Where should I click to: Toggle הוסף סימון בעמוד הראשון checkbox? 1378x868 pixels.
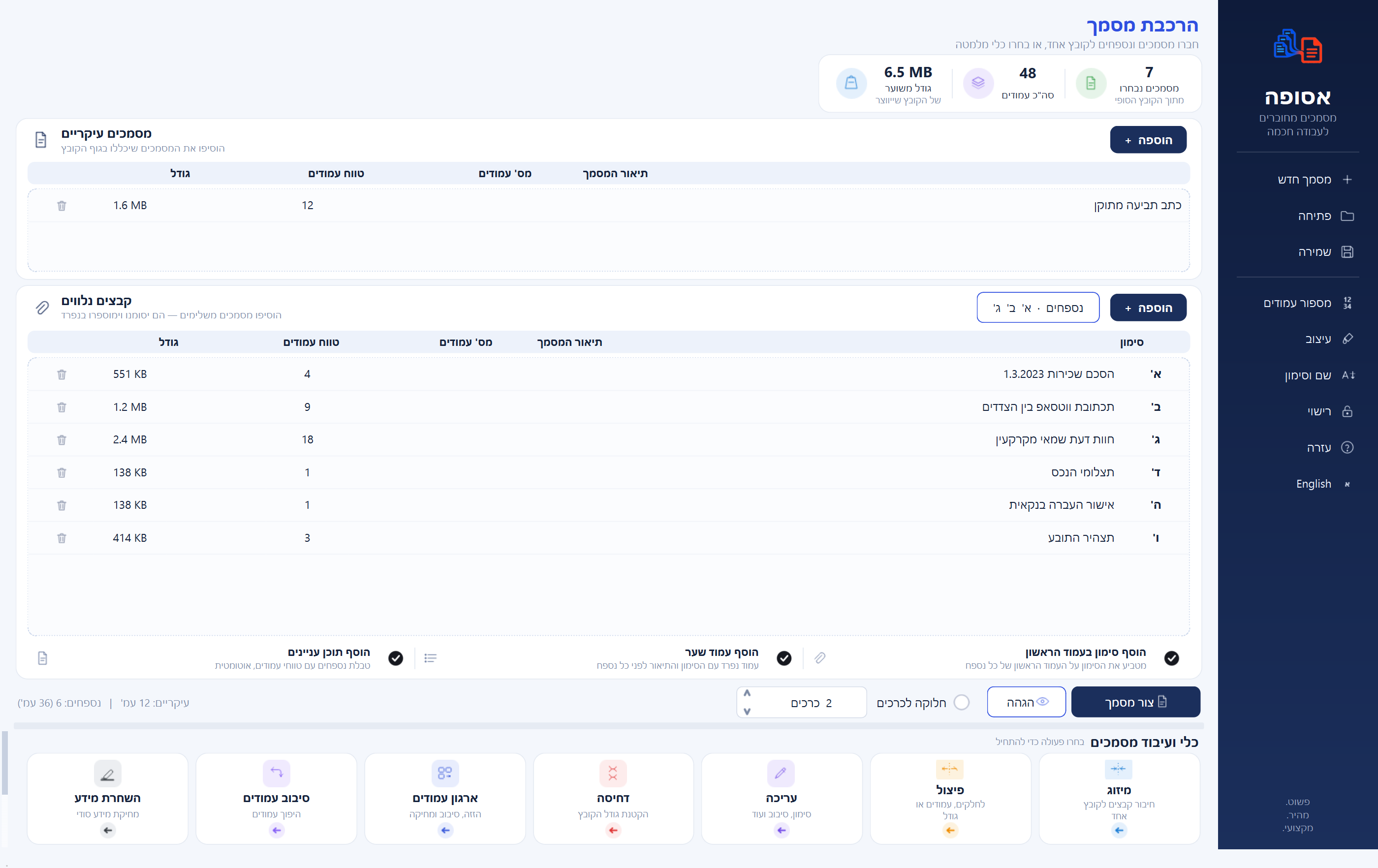(1171, 658)
